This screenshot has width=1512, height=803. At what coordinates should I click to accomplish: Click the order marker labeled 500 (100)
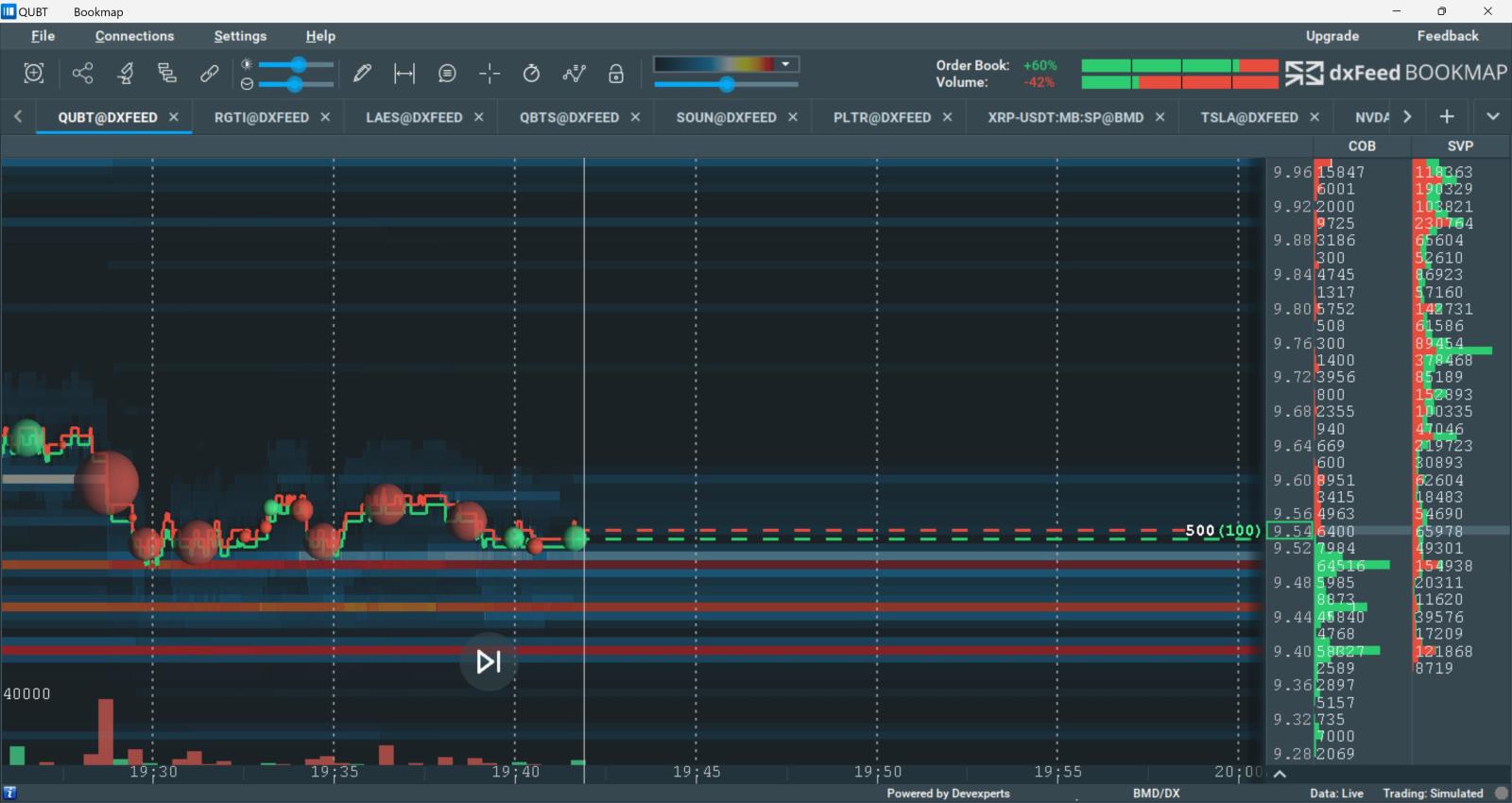point(1223,531)
